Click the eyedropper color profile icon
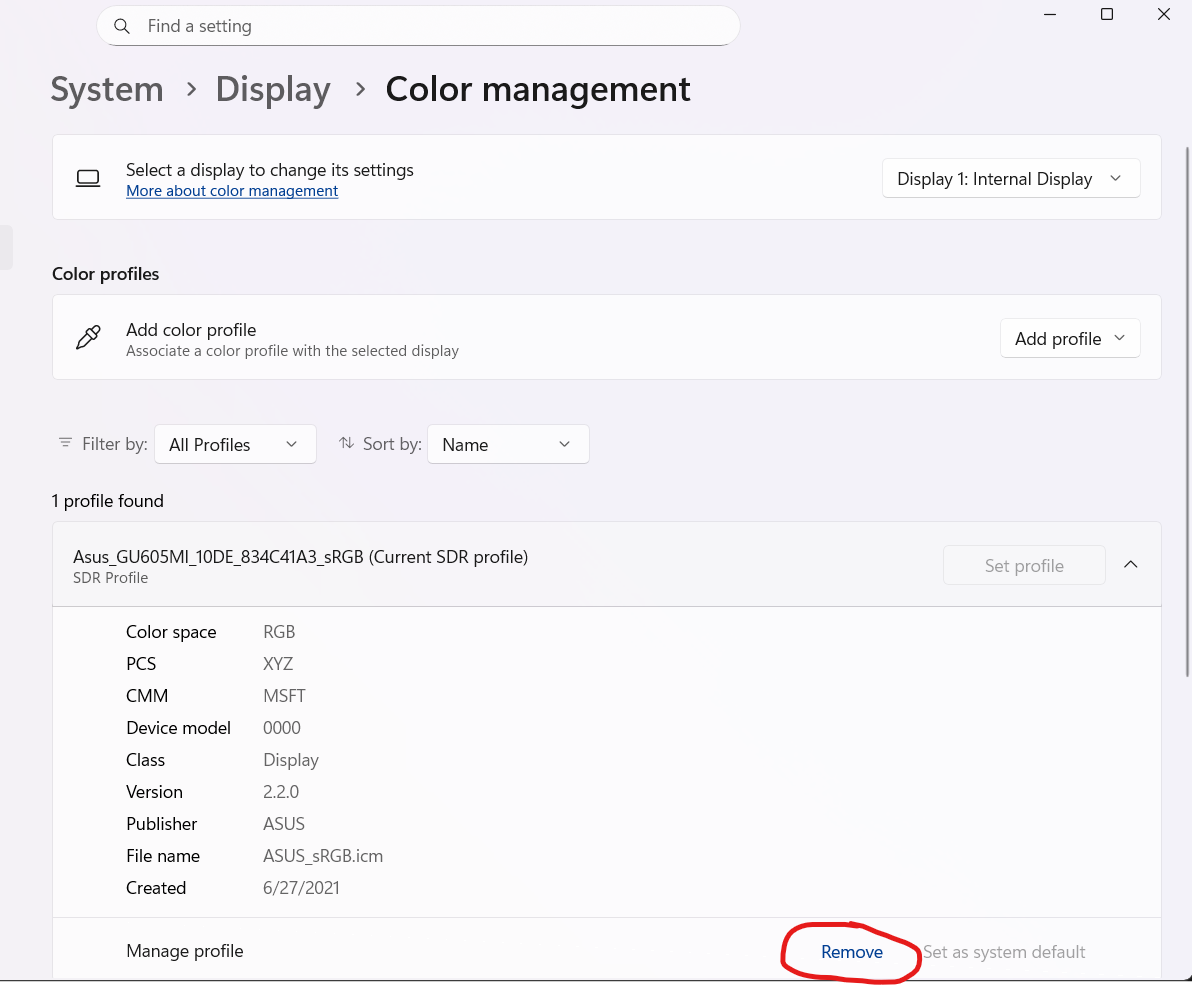The image size is (1192, 986). [x=88, y=338]
